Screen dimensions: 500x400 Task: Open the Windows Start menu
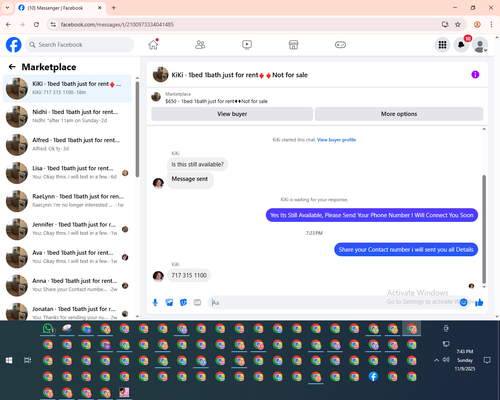(9, 360)
